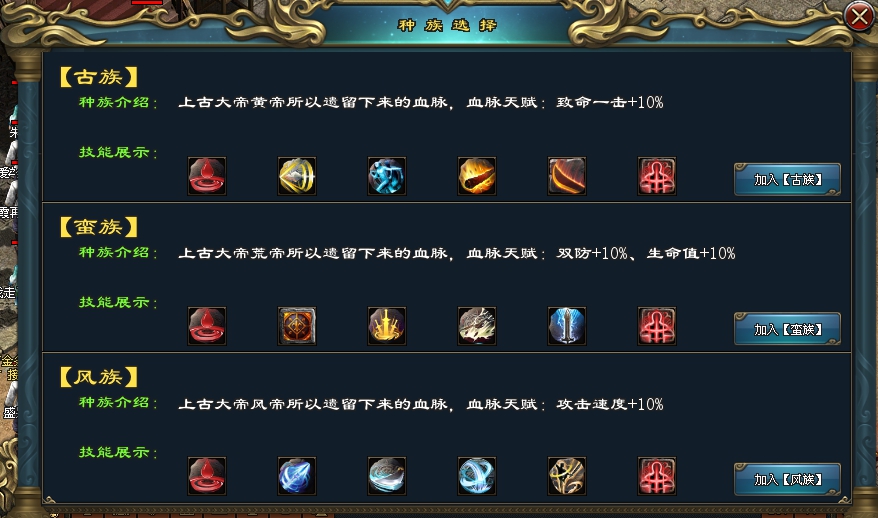Choose the 加入【风族】 button
Image resolution: width=878 pixels, height=518 pixels.
(x=787, y=479)
